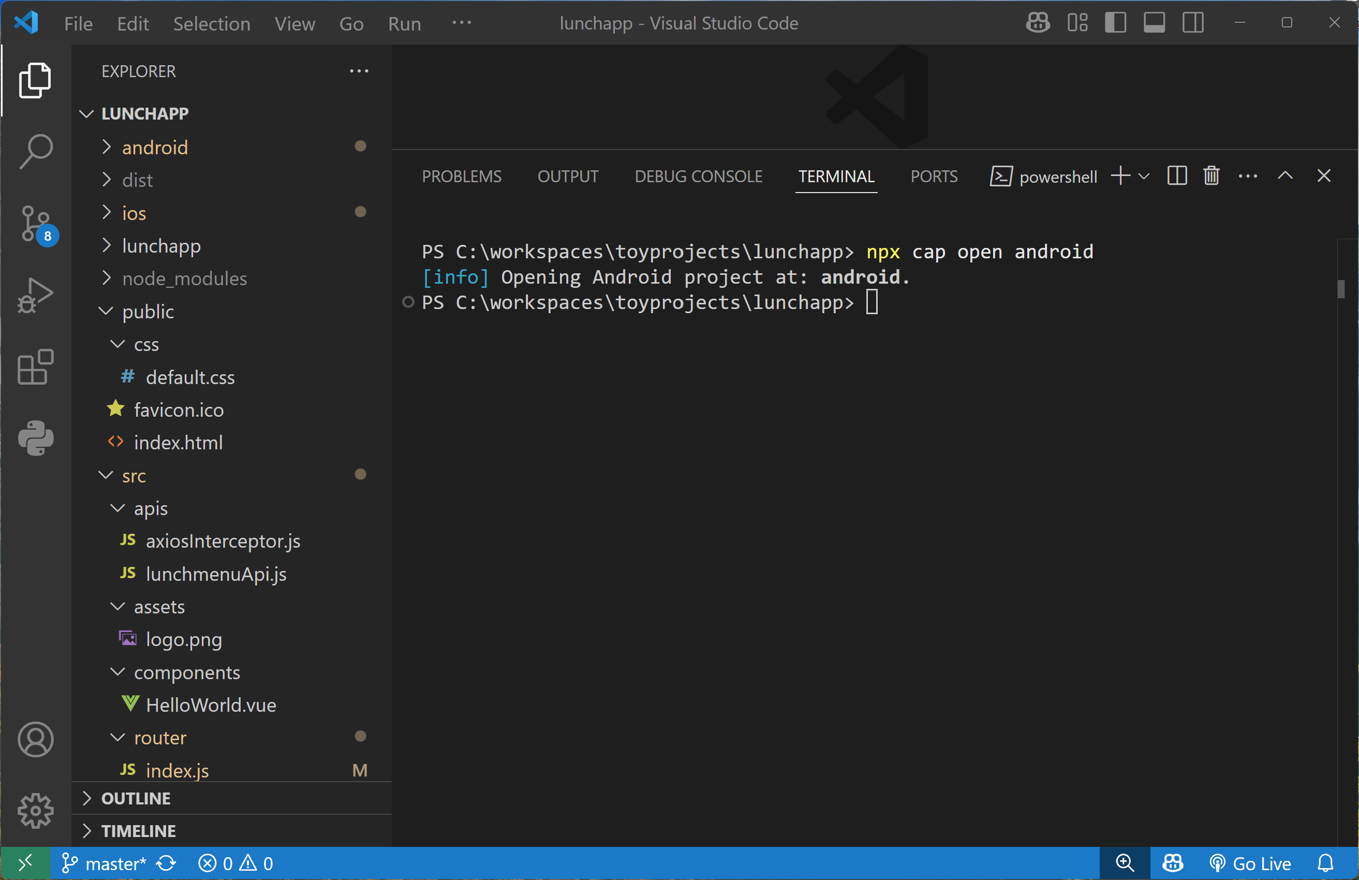Collapse the src folder
The width and height of the screenshot is (1359, 880).
[x=232, y=475]
